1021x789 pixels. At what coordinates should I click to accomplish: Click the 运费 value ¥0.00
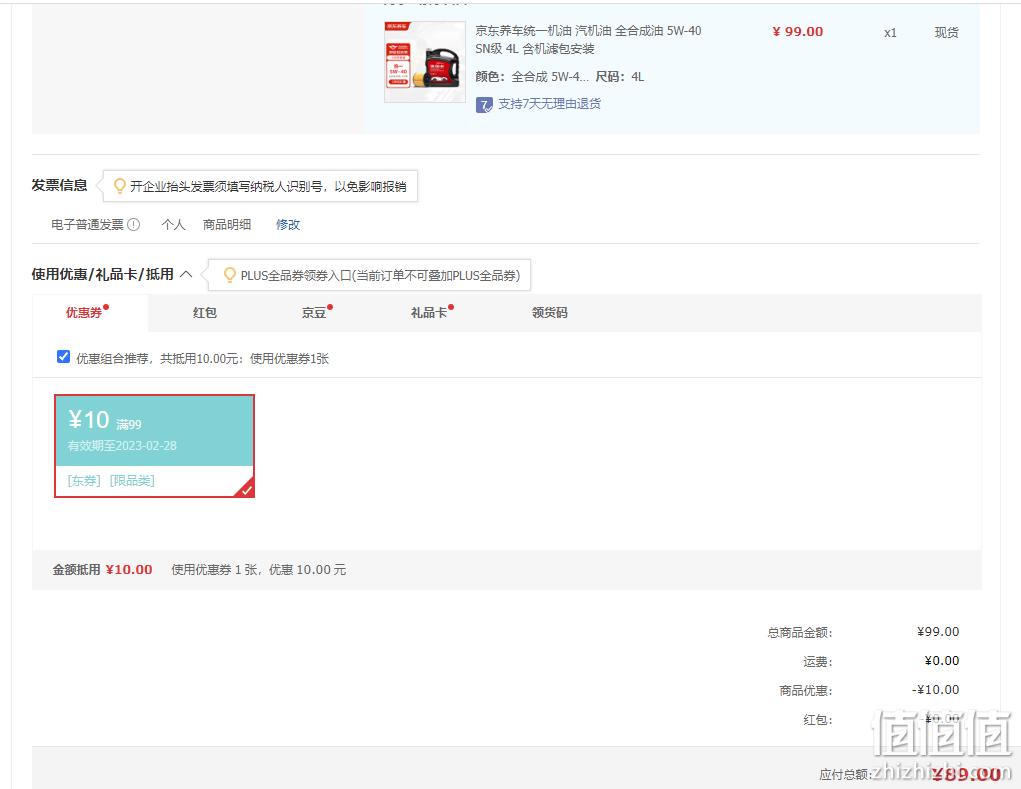pyautogui.click(x=942, y=661)
